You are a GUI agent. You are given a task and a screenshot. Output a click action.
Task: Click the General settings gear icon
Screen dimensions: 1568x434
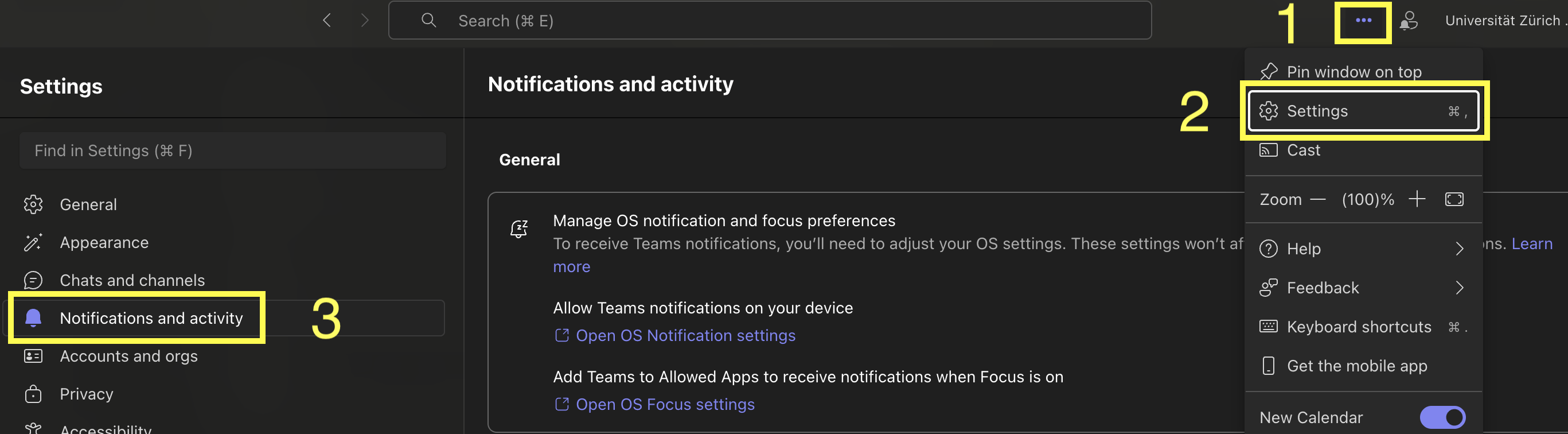pos(33,204)
